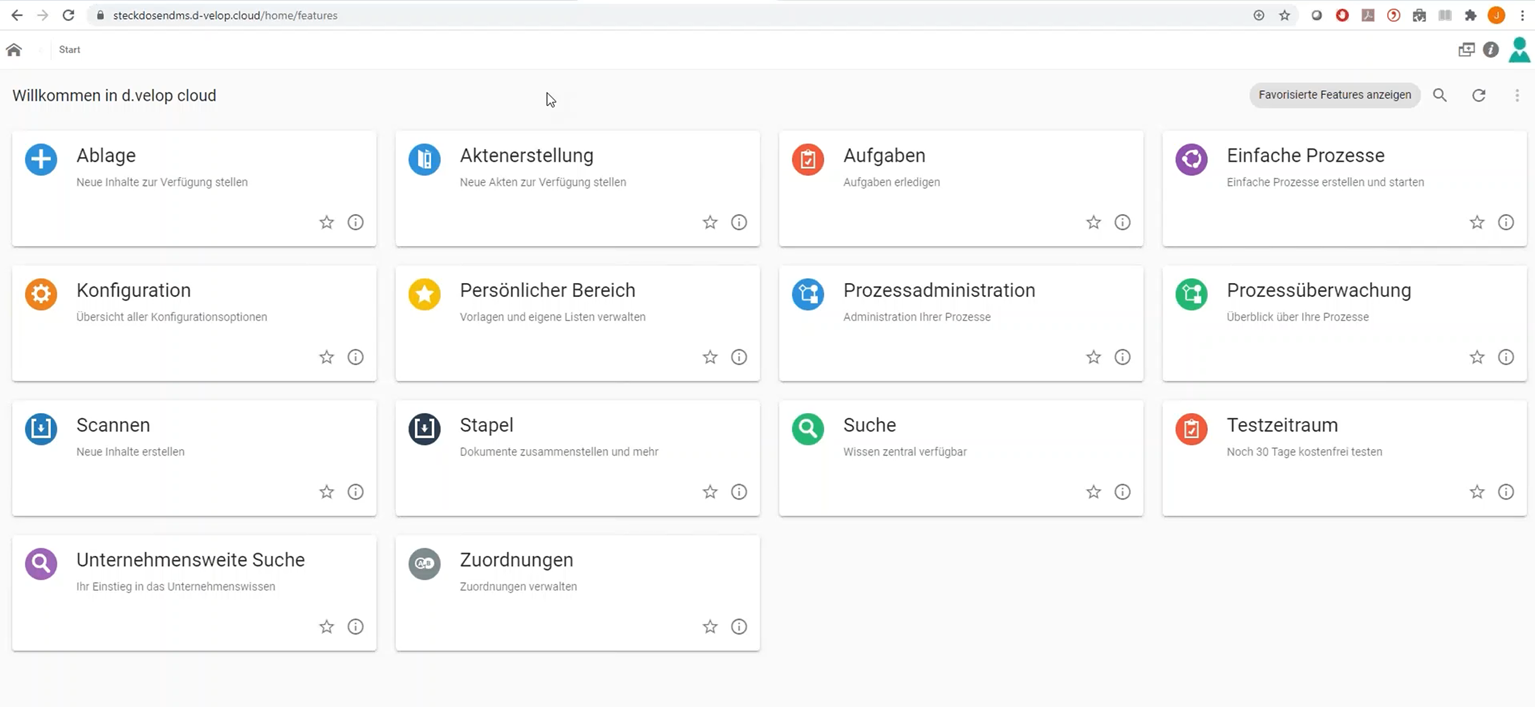Favorite the Stapel feature star
The image size is (1535, 707).
coord(710,492)
